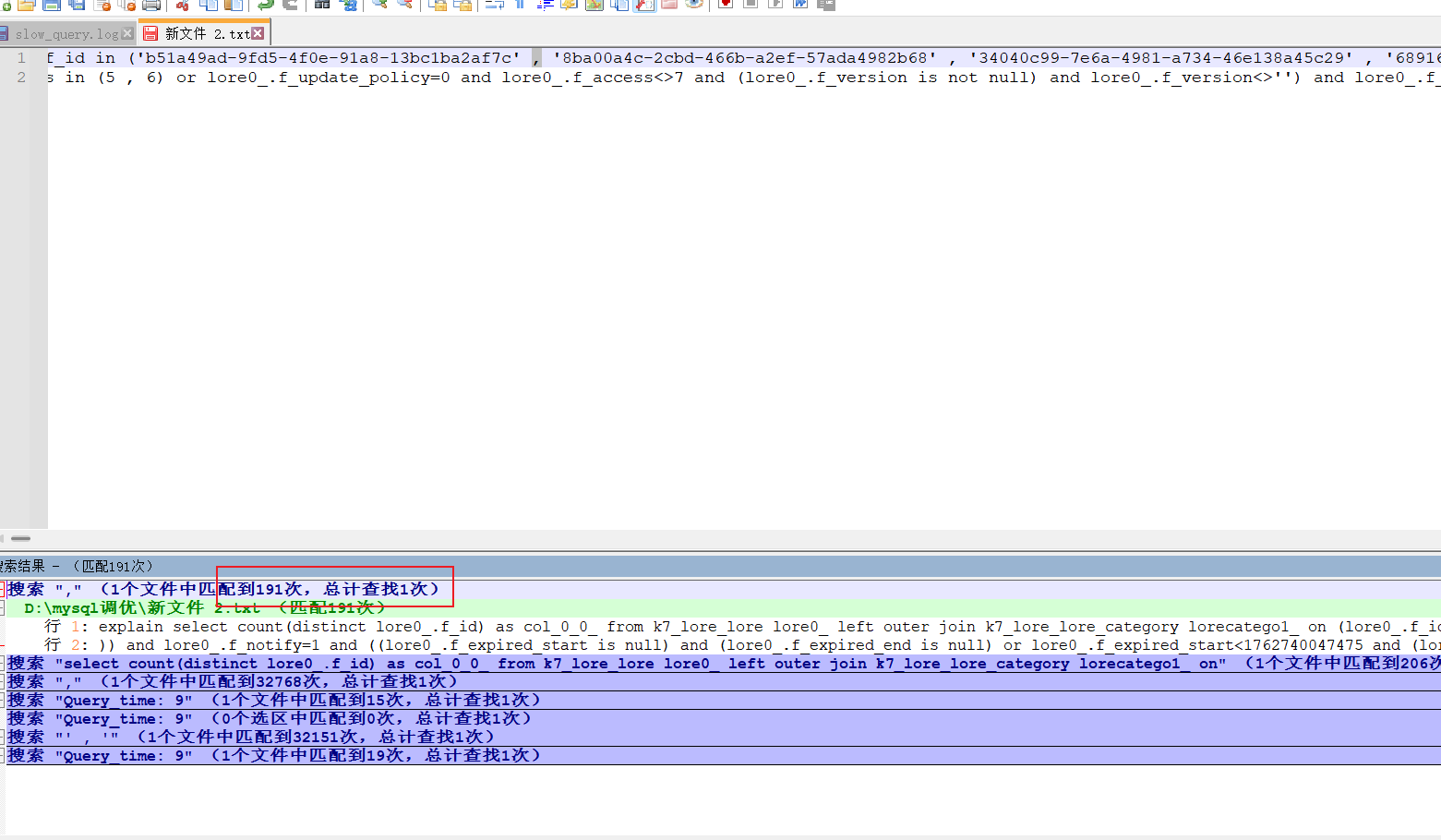Click the Open file toolbar icon

pos(26,5)
